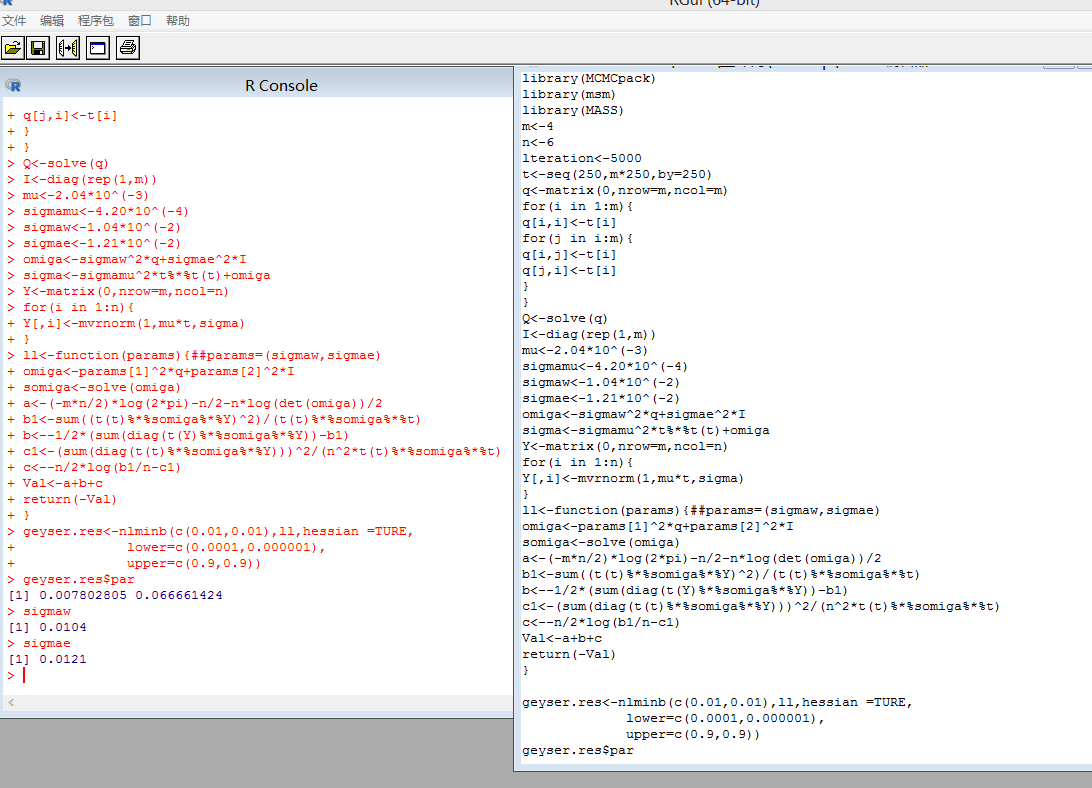Open the 窗口 menu
1092x788 pixels.
click(139, 21)
